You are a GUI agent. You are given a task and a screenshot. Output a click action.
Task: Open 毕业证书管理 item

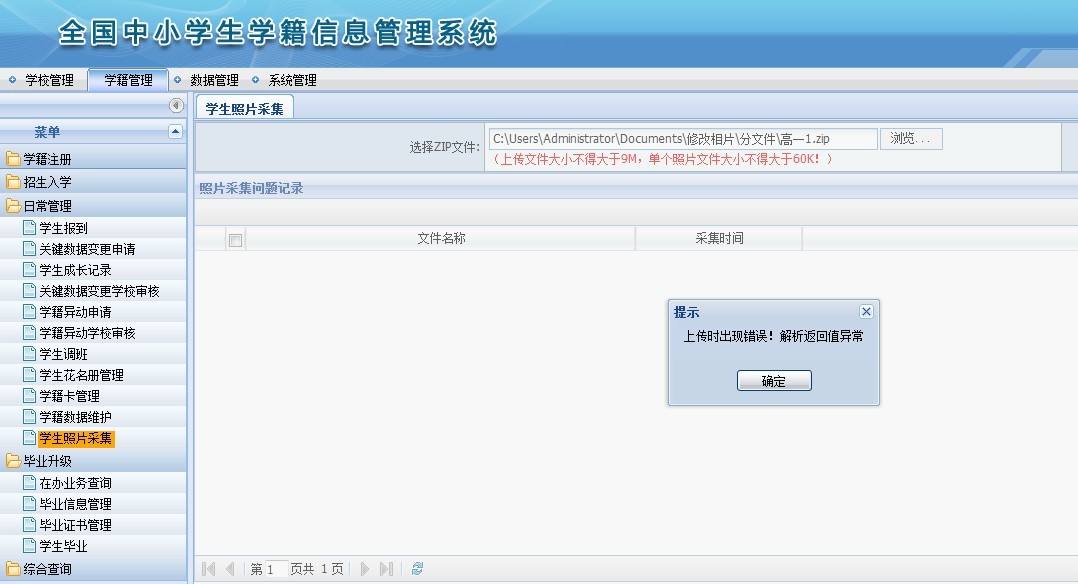75,526
